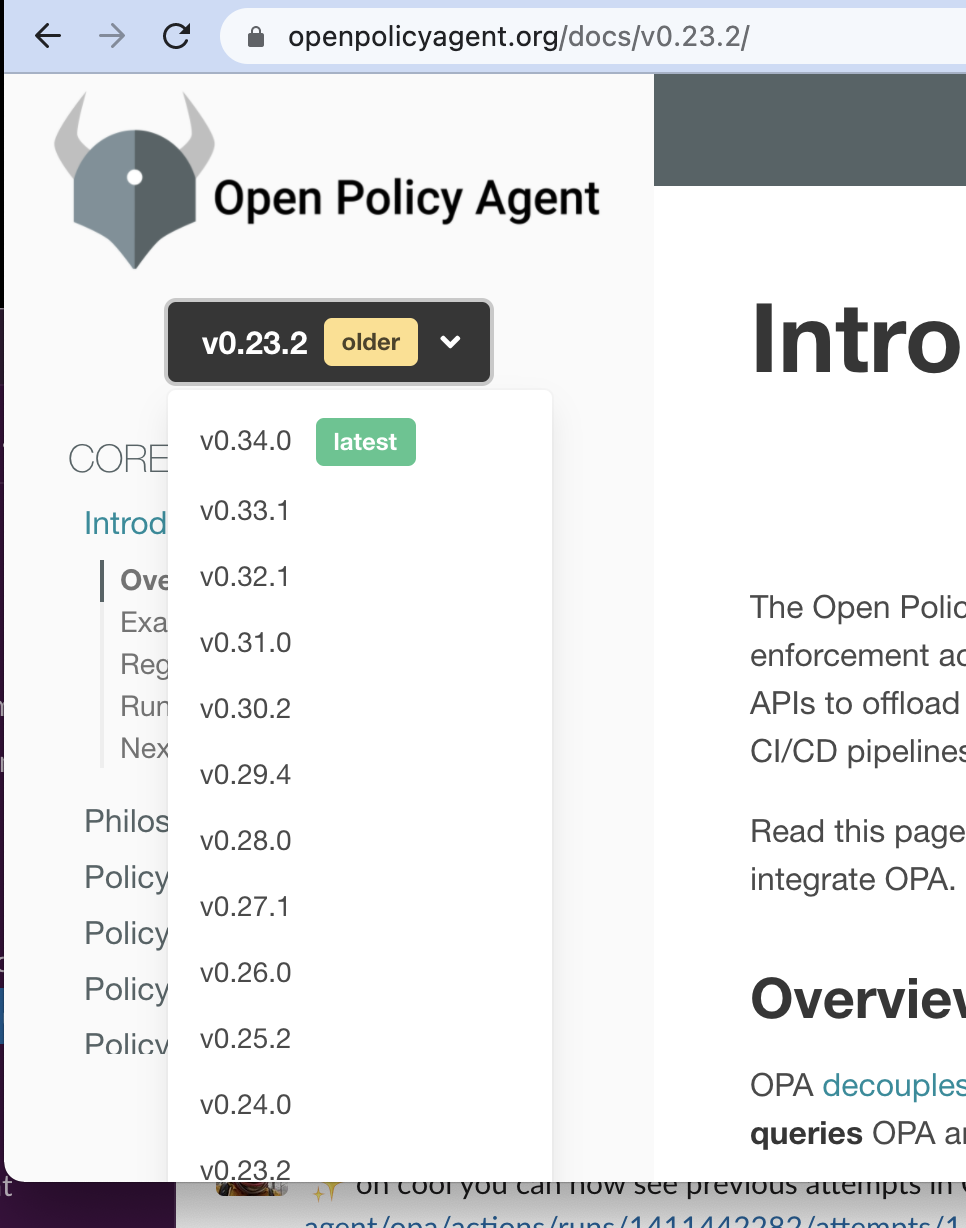The height and width of the screenshot is (1228, 966).
Task: Click the older badge on version selector
Action: click(370, 342)
